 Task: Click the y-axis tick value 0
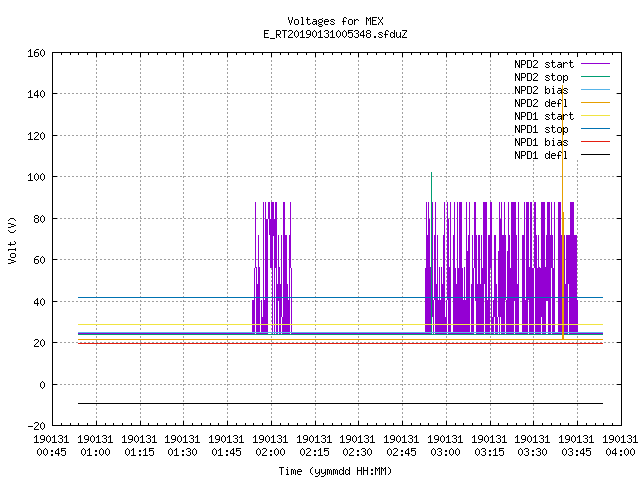click(x=42, y=384)
